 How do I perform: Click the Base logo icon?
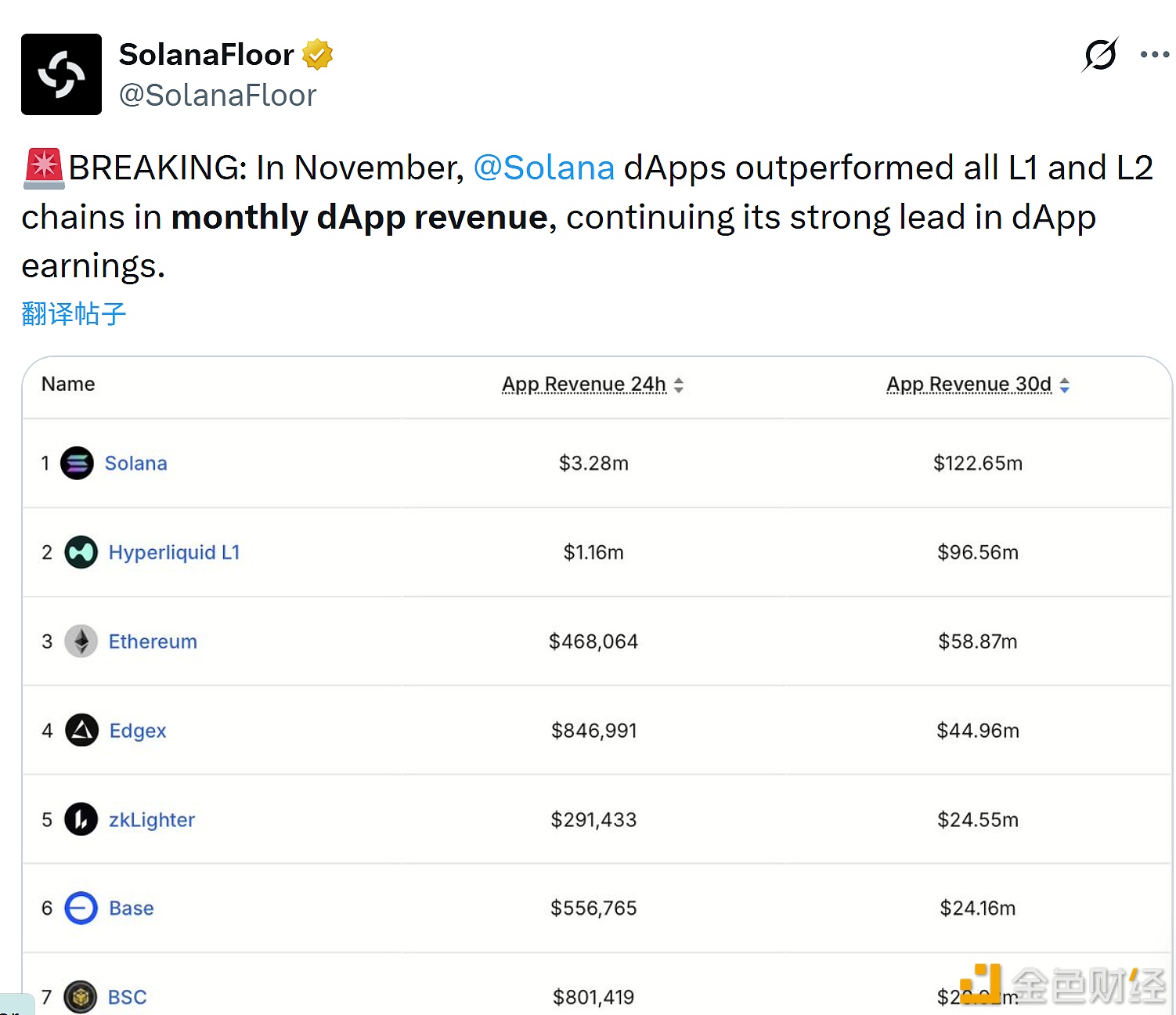pos(81,908)
